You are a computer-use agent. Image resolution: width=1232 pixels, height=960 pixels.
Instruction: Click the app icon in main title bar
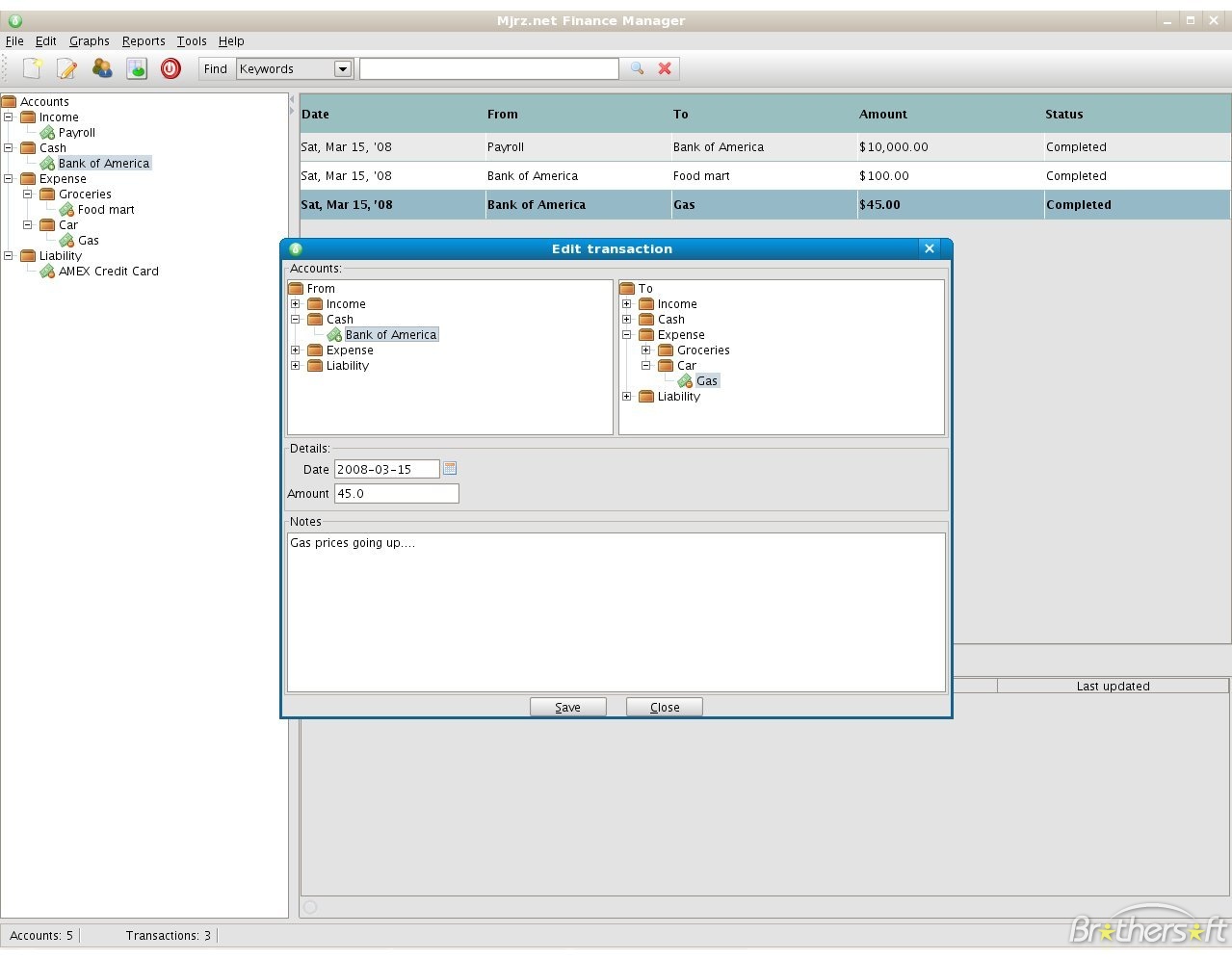(x=14, y=20)
